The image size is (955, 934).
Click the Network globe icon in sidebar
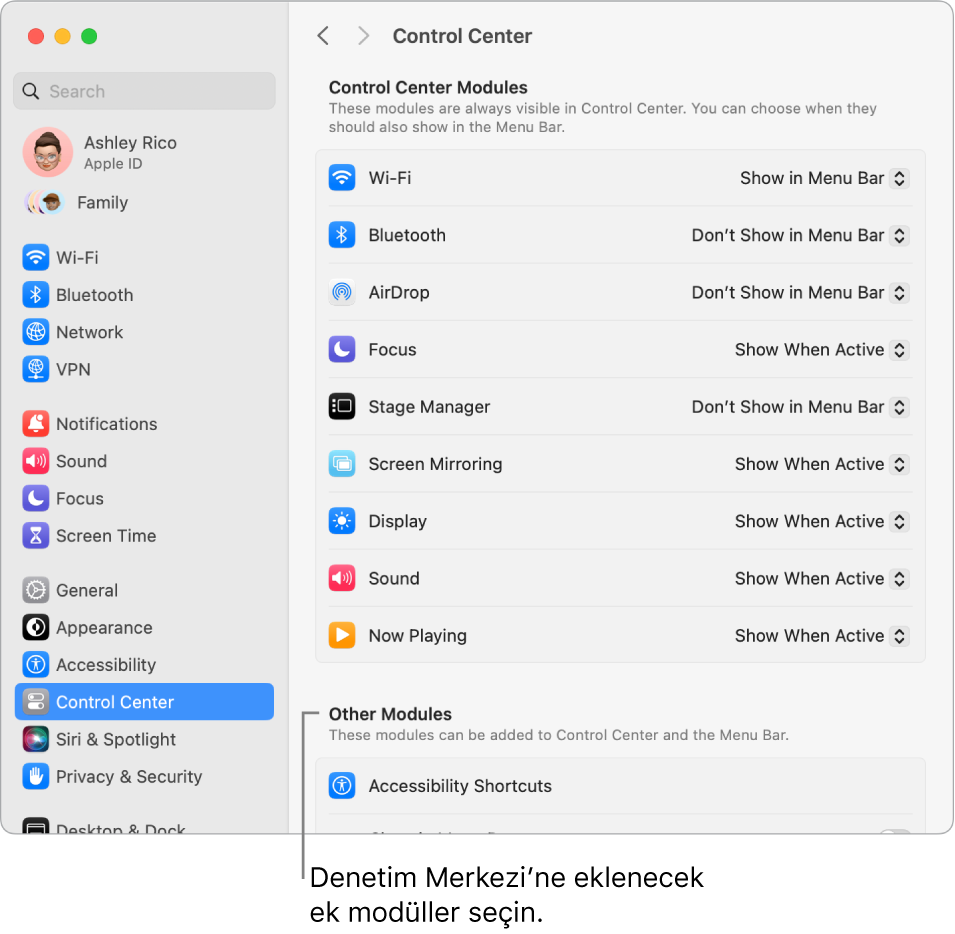click(36, 332)
